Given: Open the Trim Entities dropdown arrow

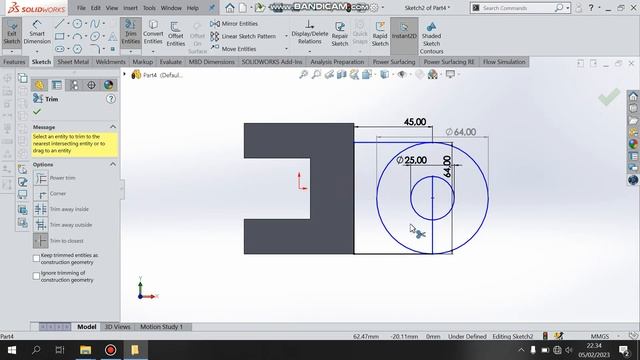Looking at the screenshot, I should click(131, 51).
